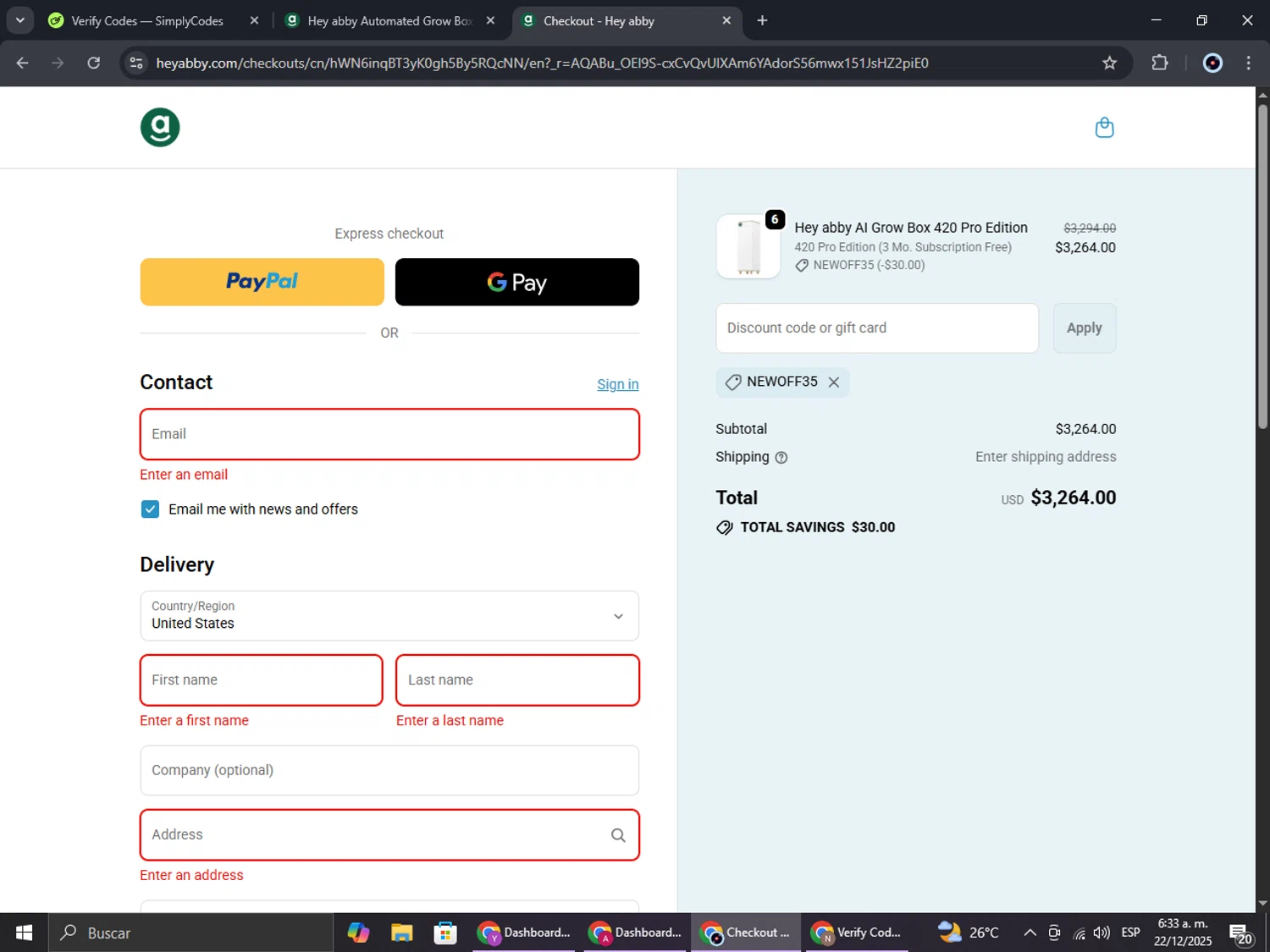Click the browser address bar URL
The width and height of the screenshot is (1270, 952).
(542, 63)
